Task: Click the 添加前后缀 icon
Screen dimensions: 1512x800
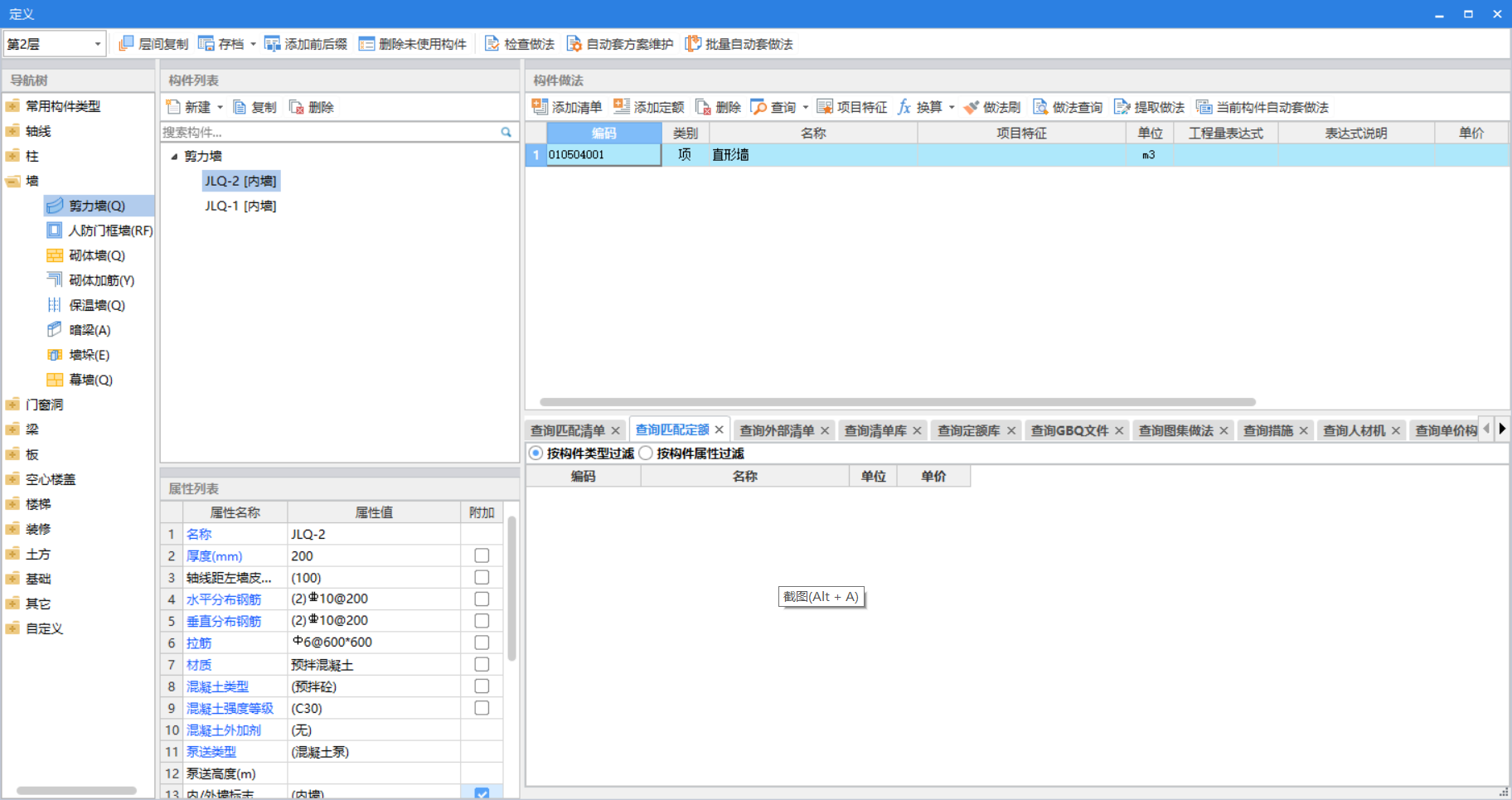Action: point(272,44)
